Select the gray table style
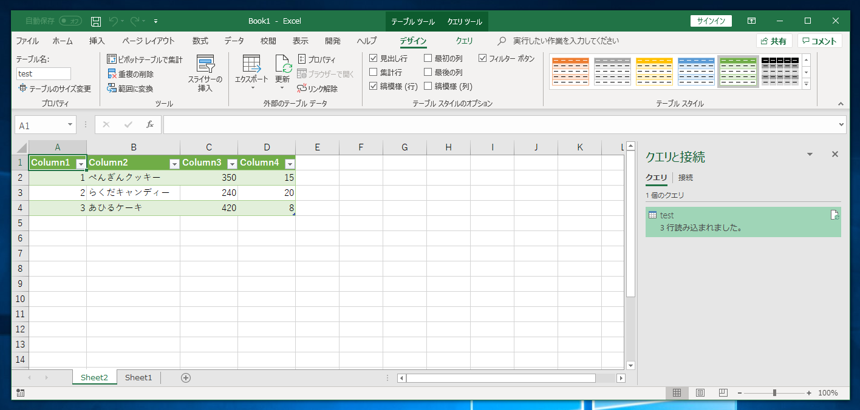 pos(612,71)
